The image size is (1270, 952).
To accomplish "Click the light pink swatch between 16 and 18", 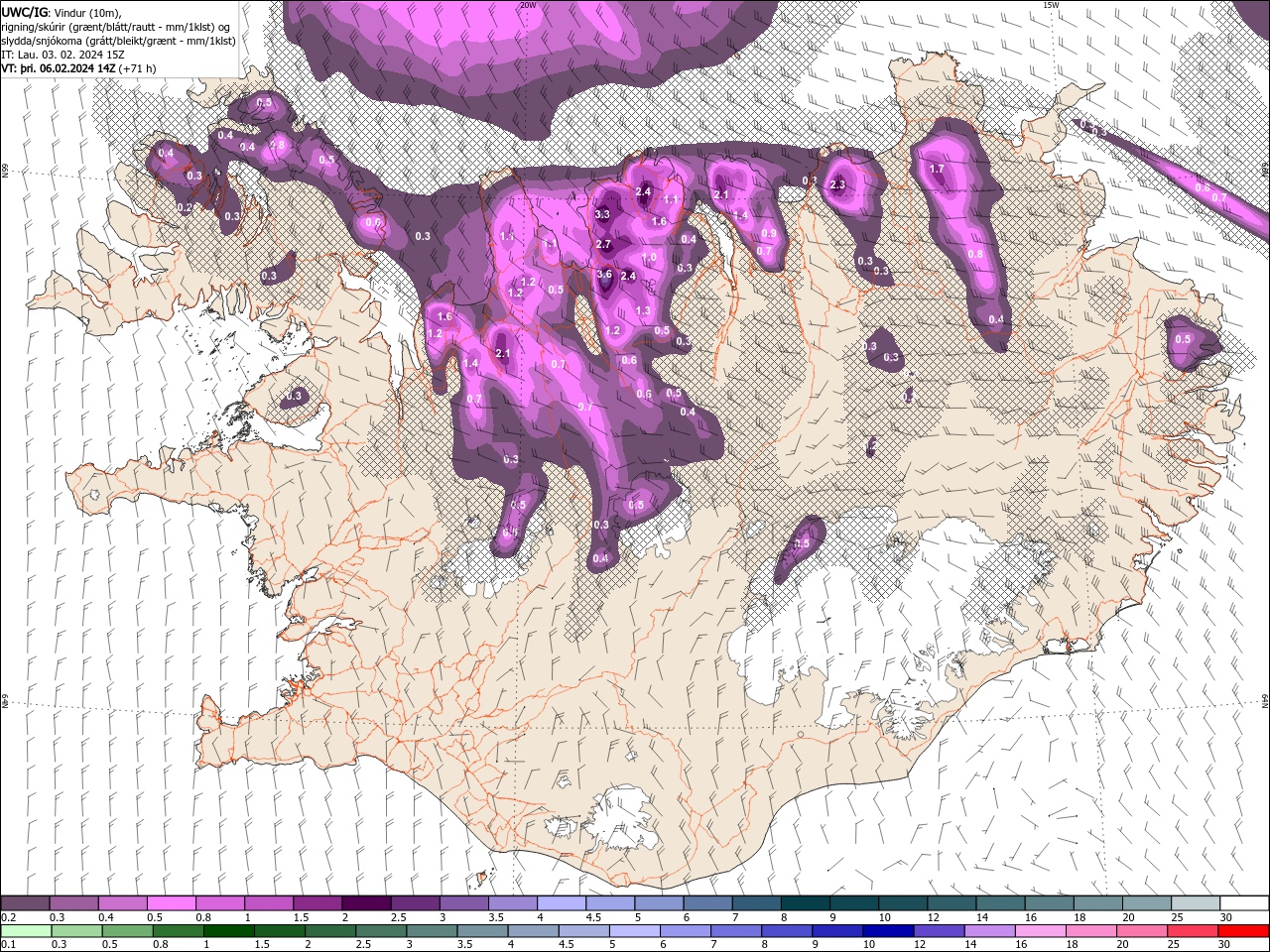I will click(1042, 931).
